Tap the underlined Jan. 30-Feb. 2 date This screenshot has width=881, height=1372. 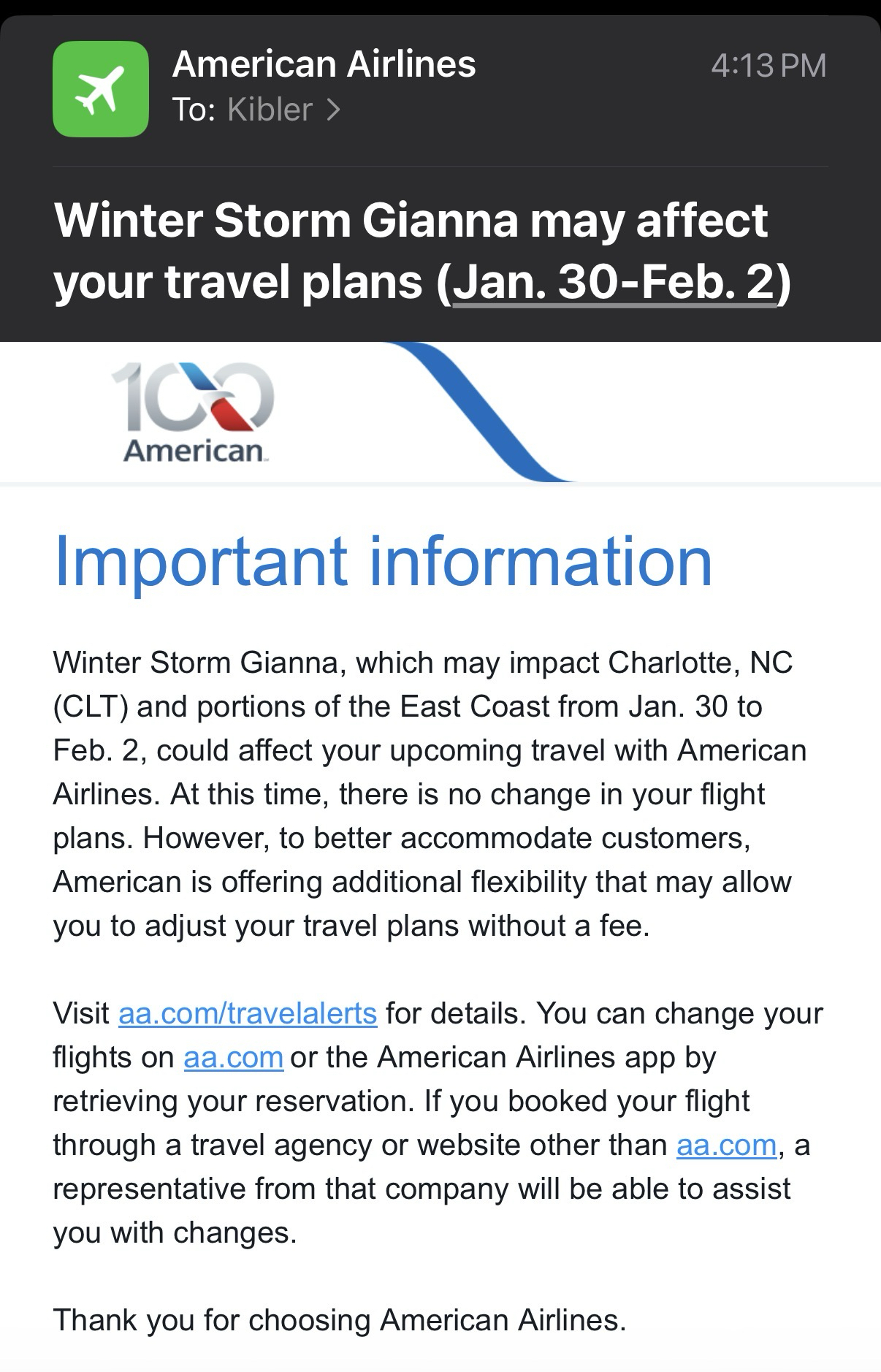coord(614,282)
